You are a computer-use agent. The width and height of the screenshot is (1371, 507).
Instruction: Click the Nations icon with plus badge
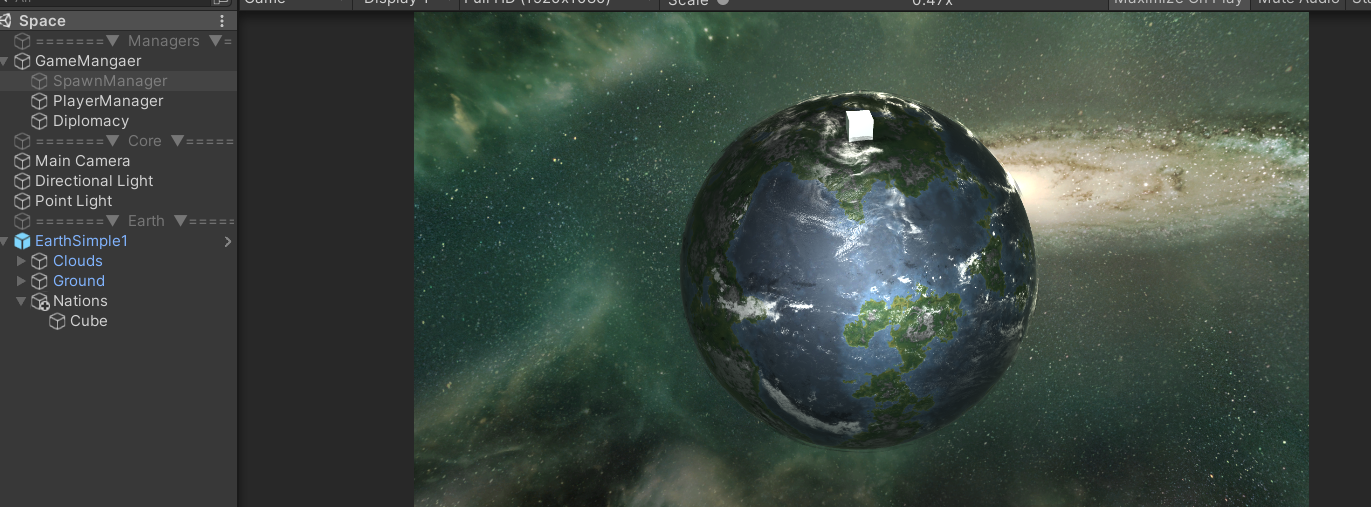point(40,302)
